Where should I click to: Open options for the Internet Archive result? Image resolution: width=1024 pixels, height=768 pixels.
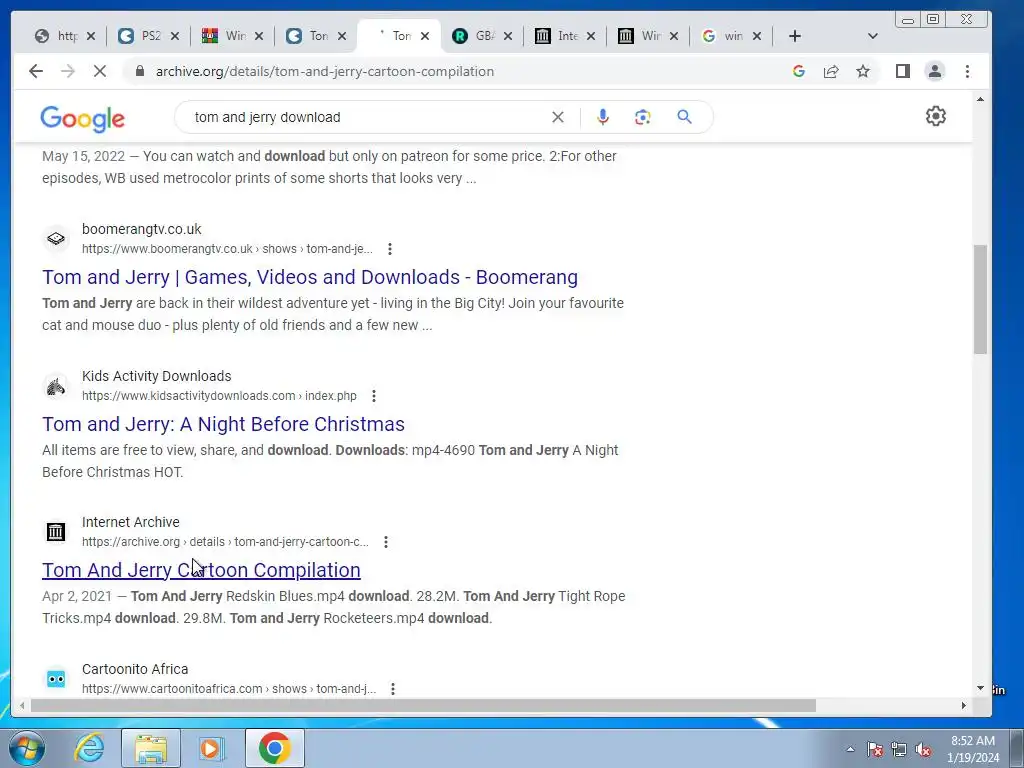click(386, 541)
